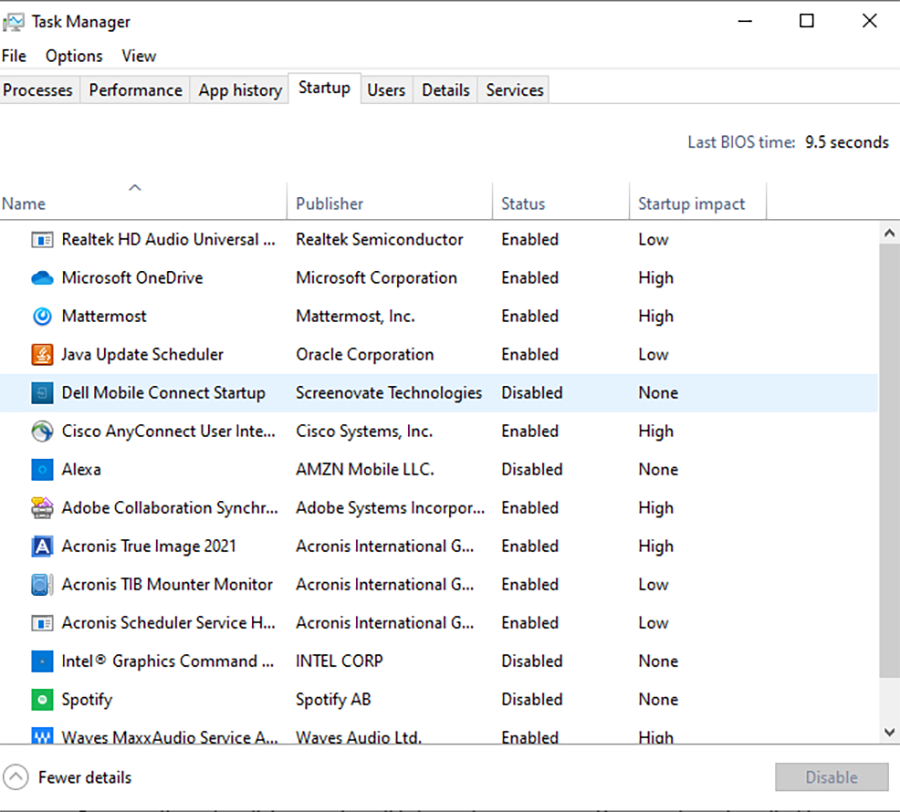
Task: Click the Microsoft OneDrive cloud icon
Action: [42, 278]
